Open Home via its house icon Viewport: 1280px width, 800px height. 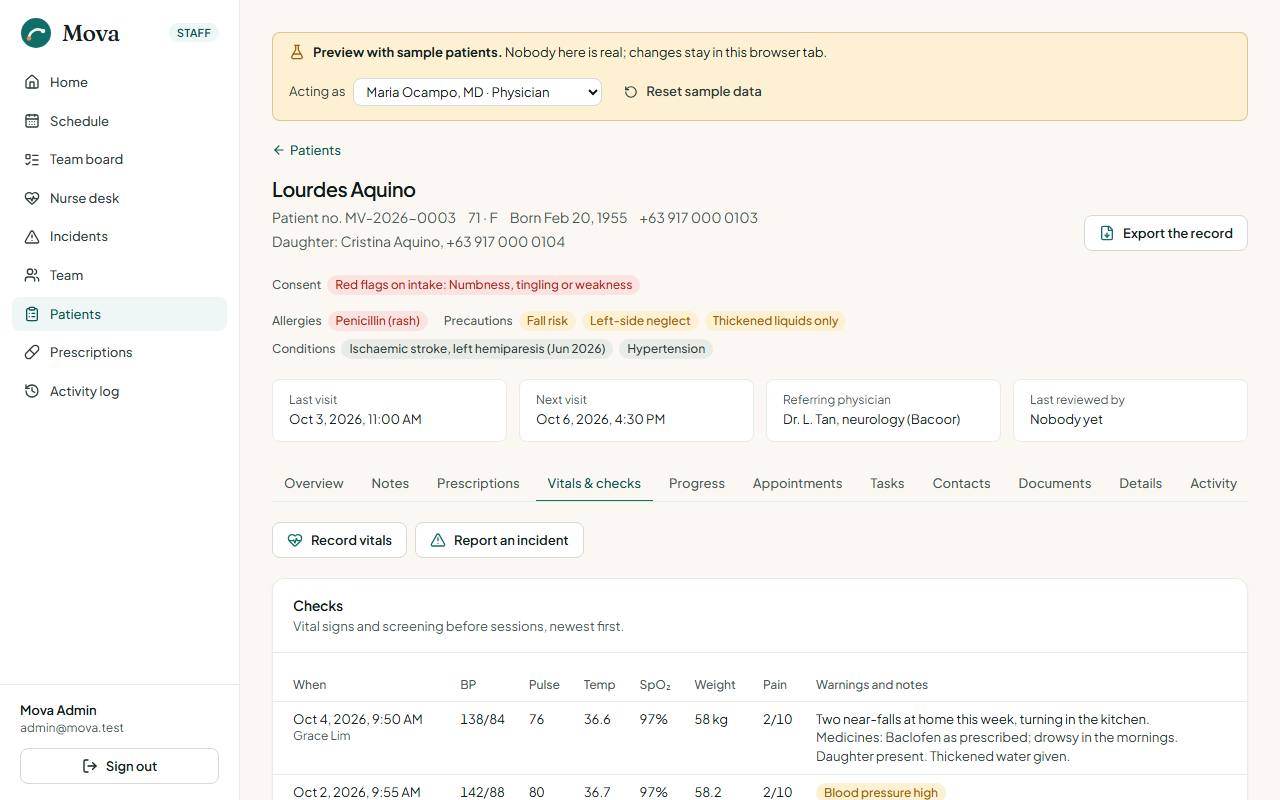tap(32, 82)
